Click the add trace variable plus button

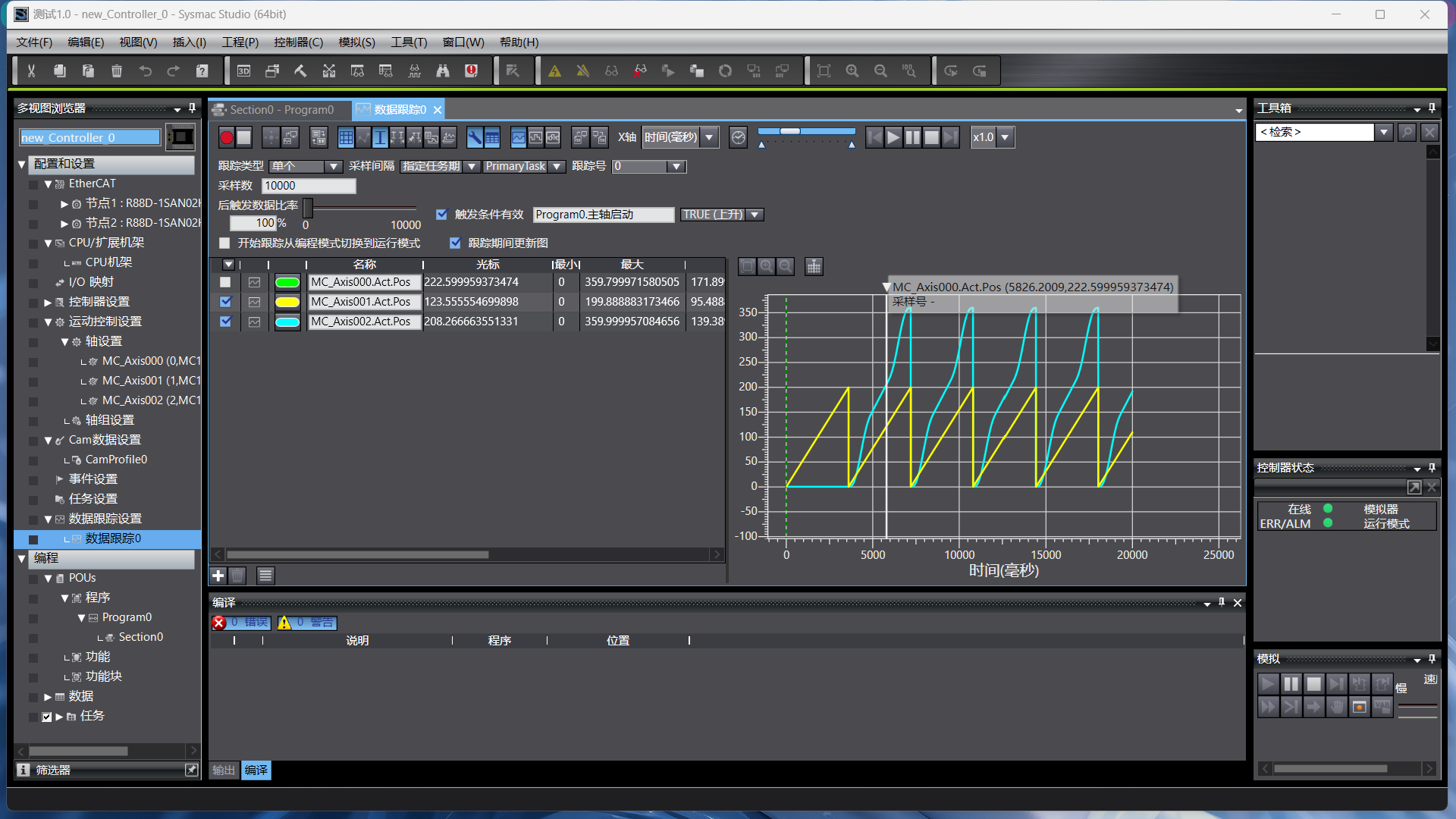coord(218,576)
